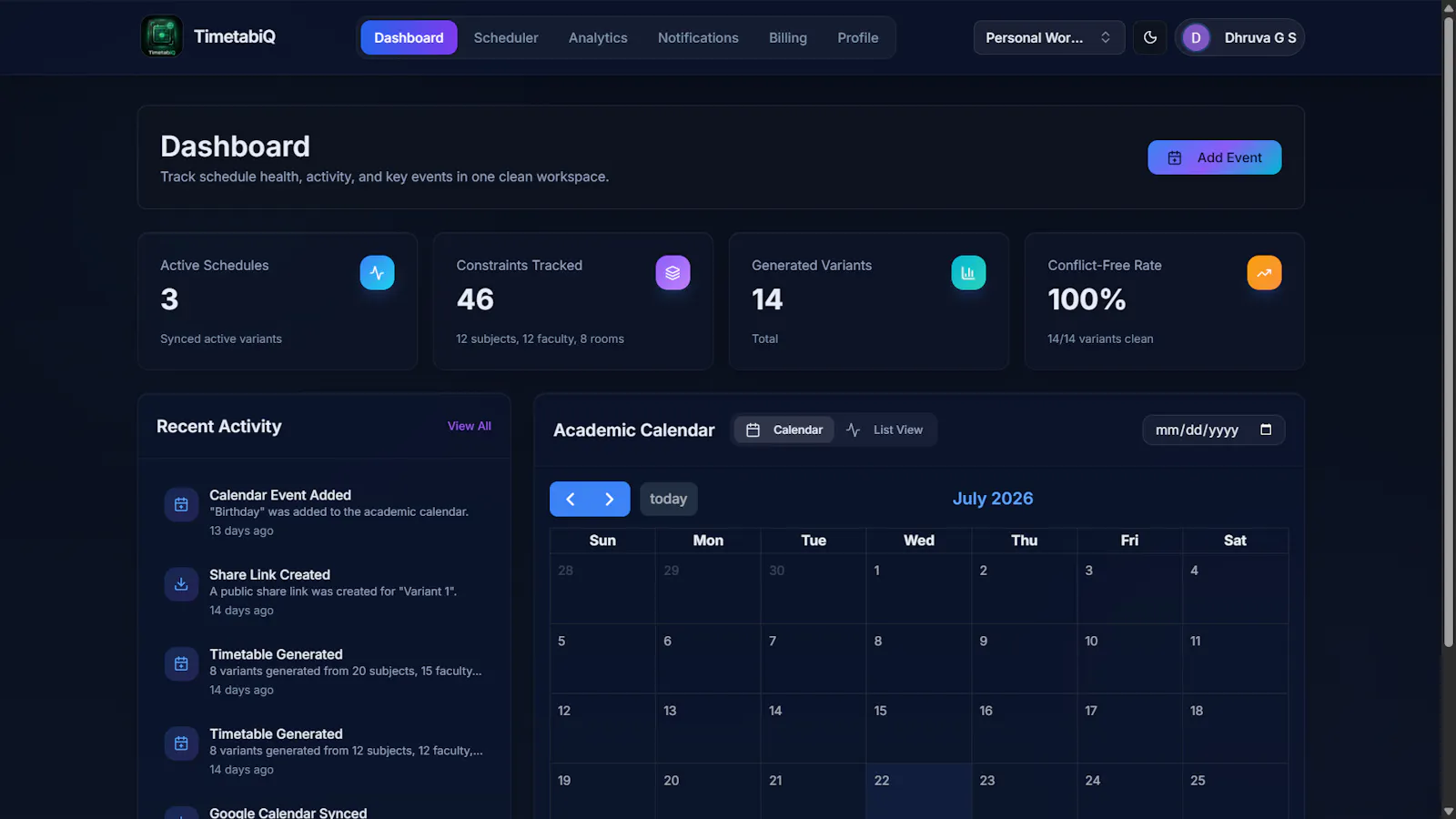This screenshot has width=1456, height=819.
Task: Click "July 2026" month heading
Action: click(993, 499)
